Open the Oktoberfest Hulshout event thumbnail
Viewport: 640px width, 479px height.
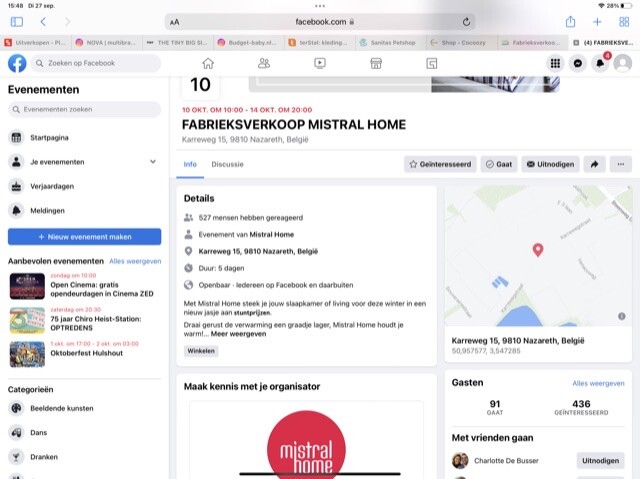(x=27, y=354)
